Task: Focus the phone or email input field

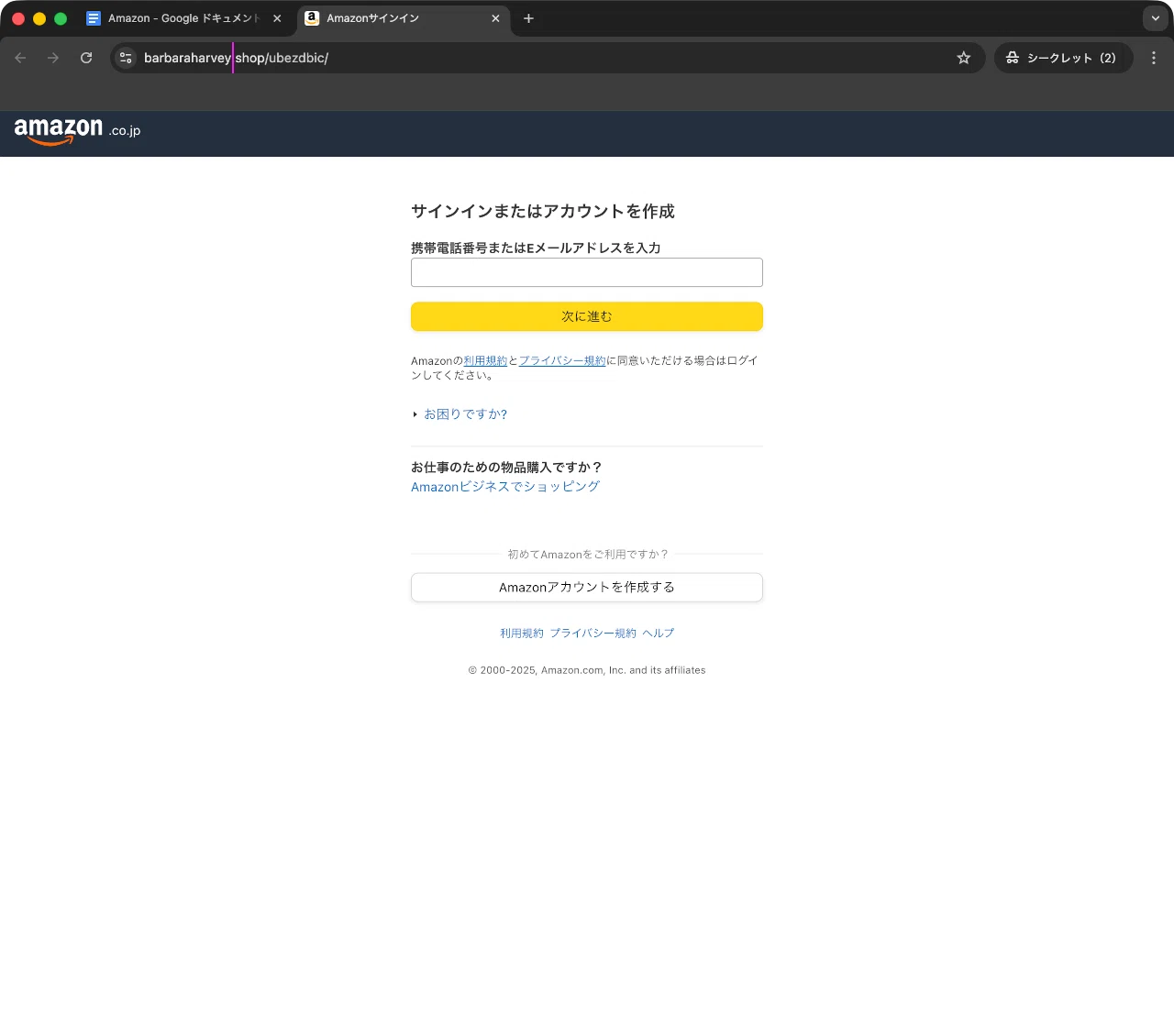Action: click(587, 272)
